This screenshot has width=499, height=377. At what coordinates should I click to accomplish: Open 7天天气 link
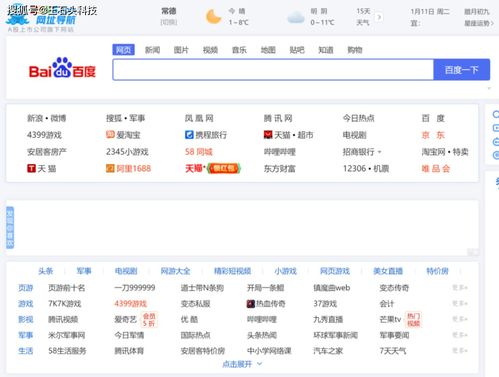tap(393, 351)
